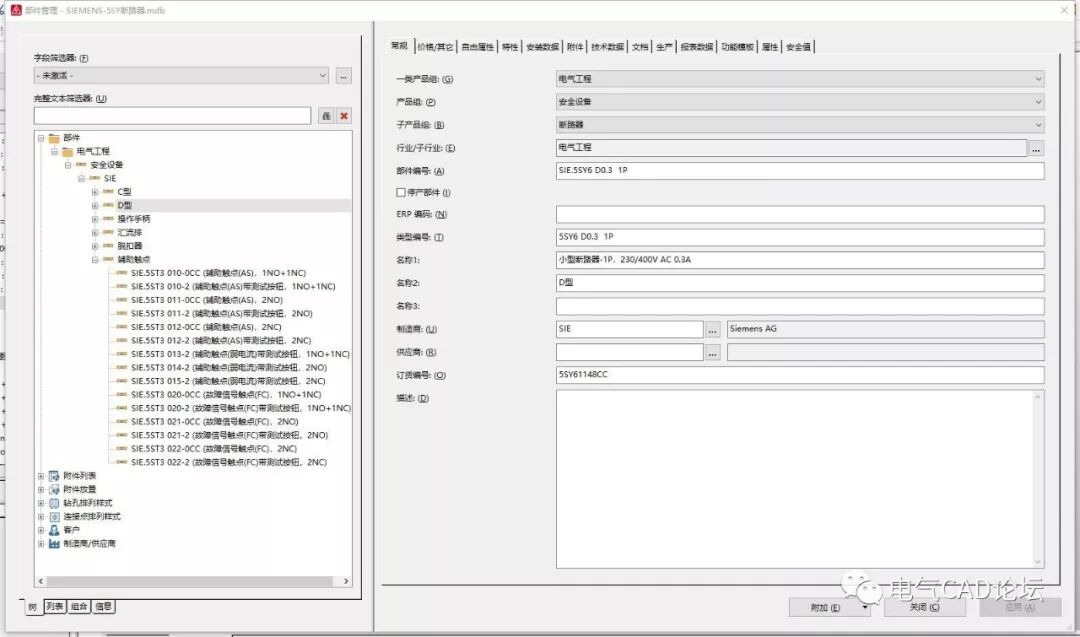Click the ... button beside 行业/子行业 field
The width and height of the screenshot is (1080, 637).
coord(1036,148)
